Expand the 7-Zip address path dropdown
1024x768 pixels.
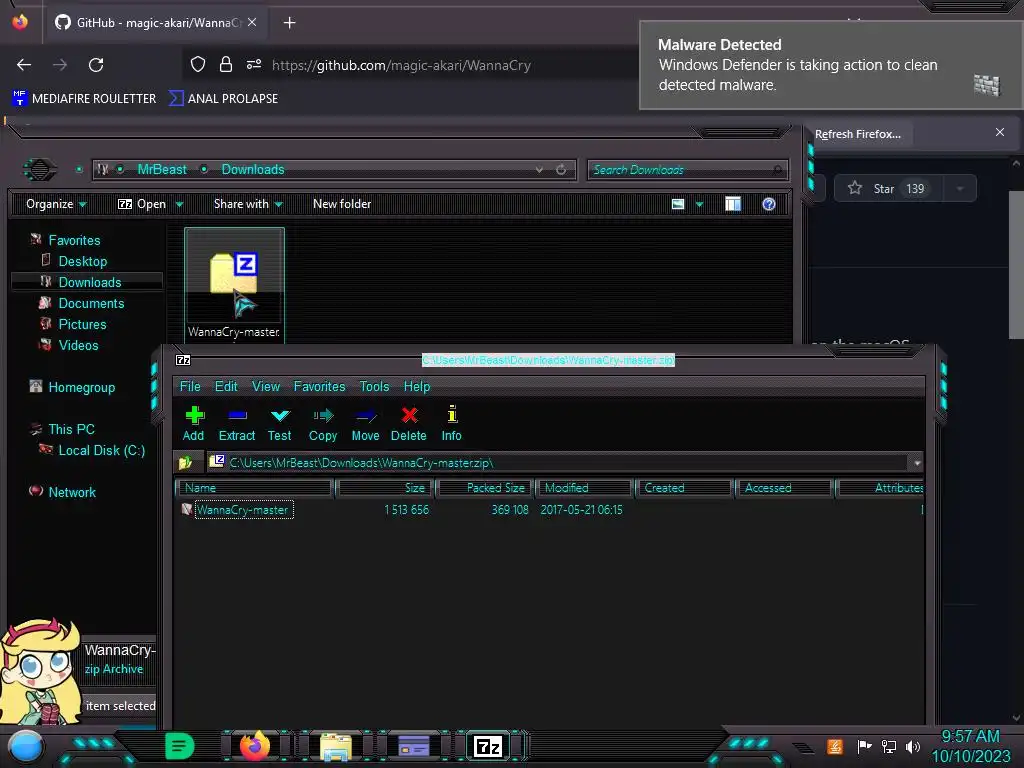[x=916, y=462]
